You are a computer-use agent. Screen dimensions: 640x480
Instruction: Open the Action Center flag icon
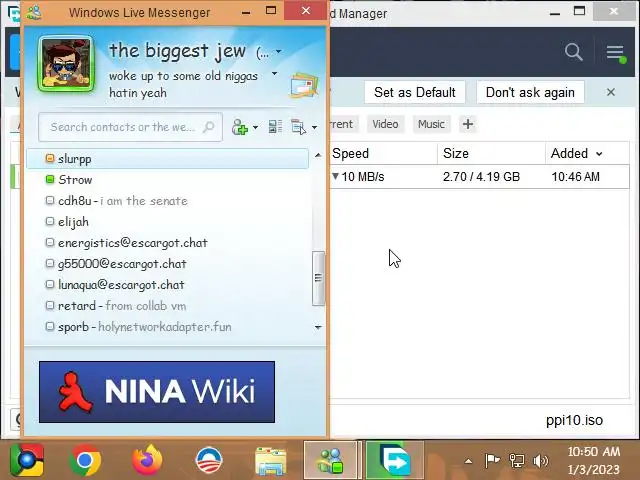tap(492, 460)
